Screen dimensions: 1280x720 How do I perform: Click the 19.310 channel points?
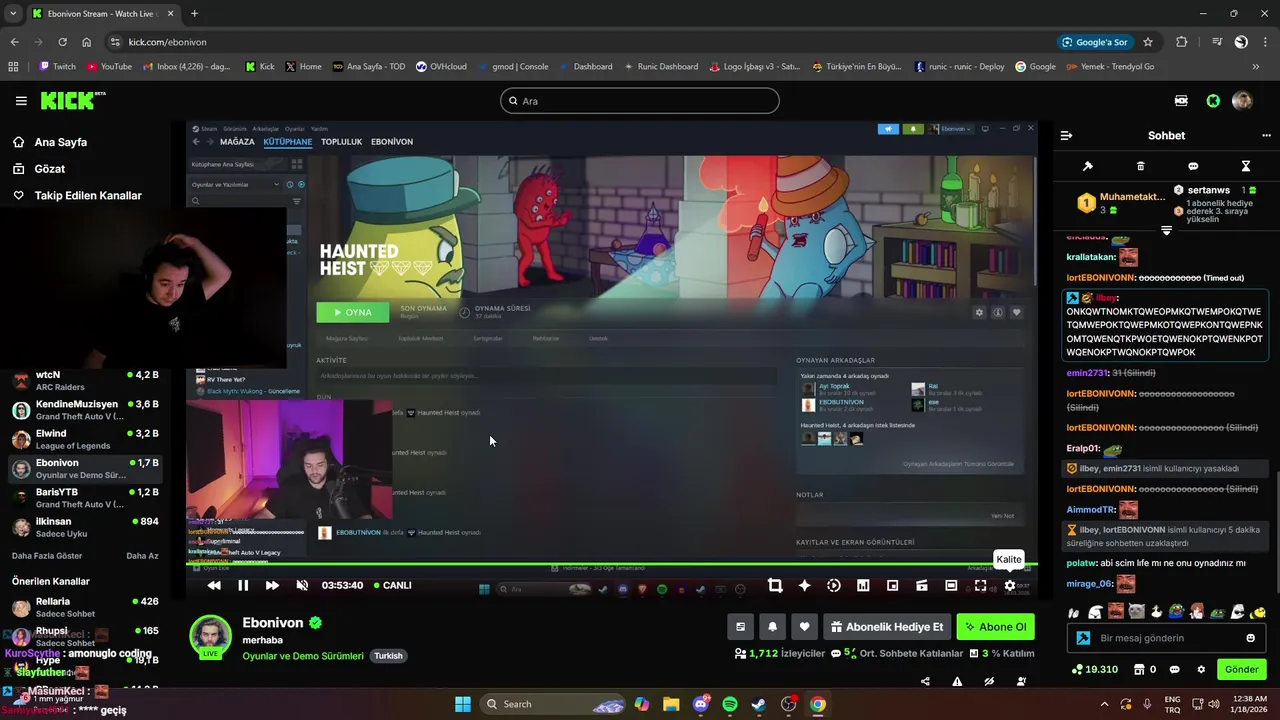pyautogui.click(x=1094, y=669)
